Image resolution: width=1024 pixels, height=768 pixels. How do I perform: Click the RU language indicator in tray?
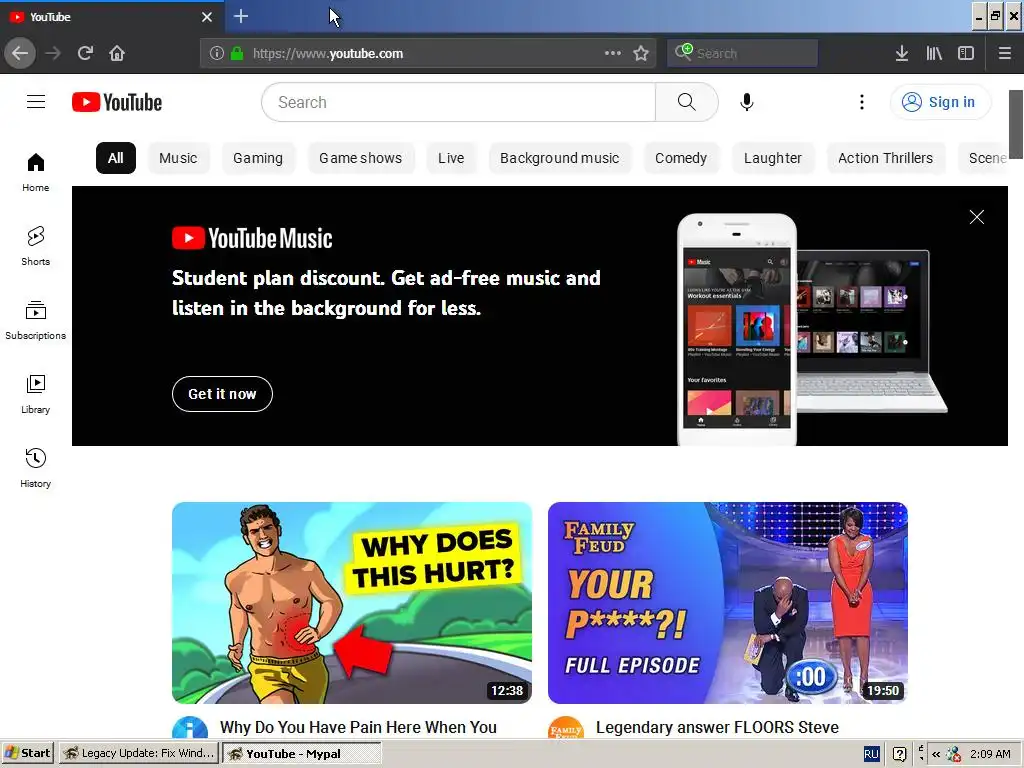click(x=871, y=754)
